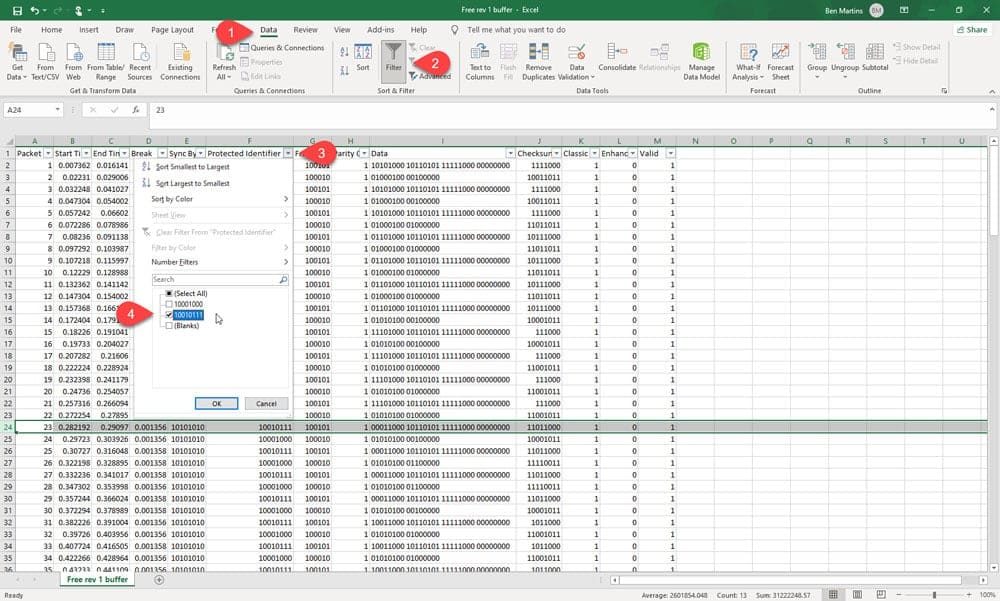Image resolution: width=1000 pixels, height=601 pixels.
Task: Click Data Validation icon
Action: (x=577, y=62)
